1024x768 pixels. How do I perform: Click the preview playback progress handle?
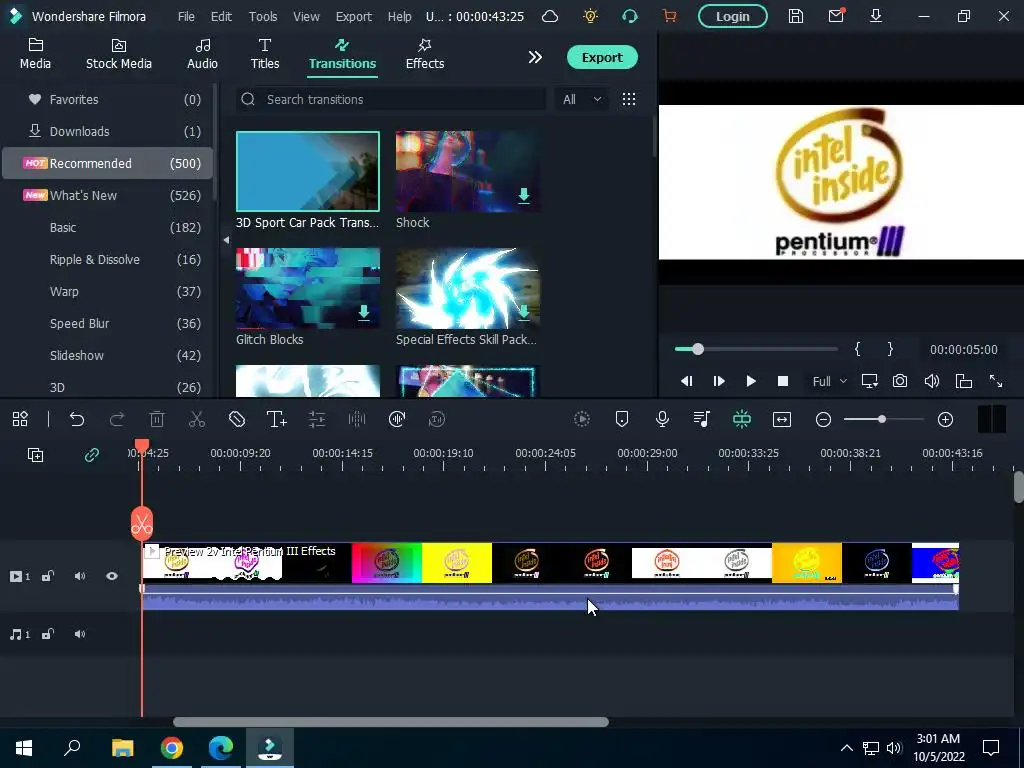697,349
